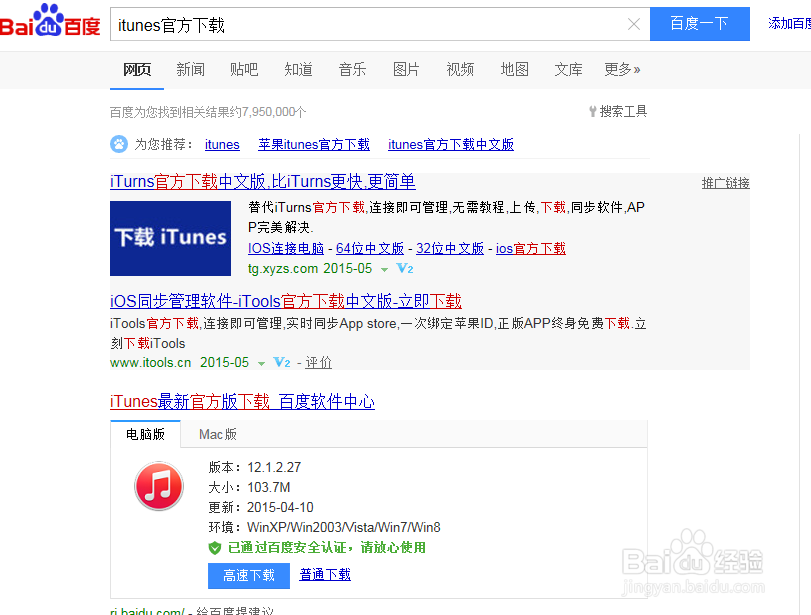The image size is (811, 615).
Task: Switch to the 新闻 tab
Action: click(x=190, y=69)
